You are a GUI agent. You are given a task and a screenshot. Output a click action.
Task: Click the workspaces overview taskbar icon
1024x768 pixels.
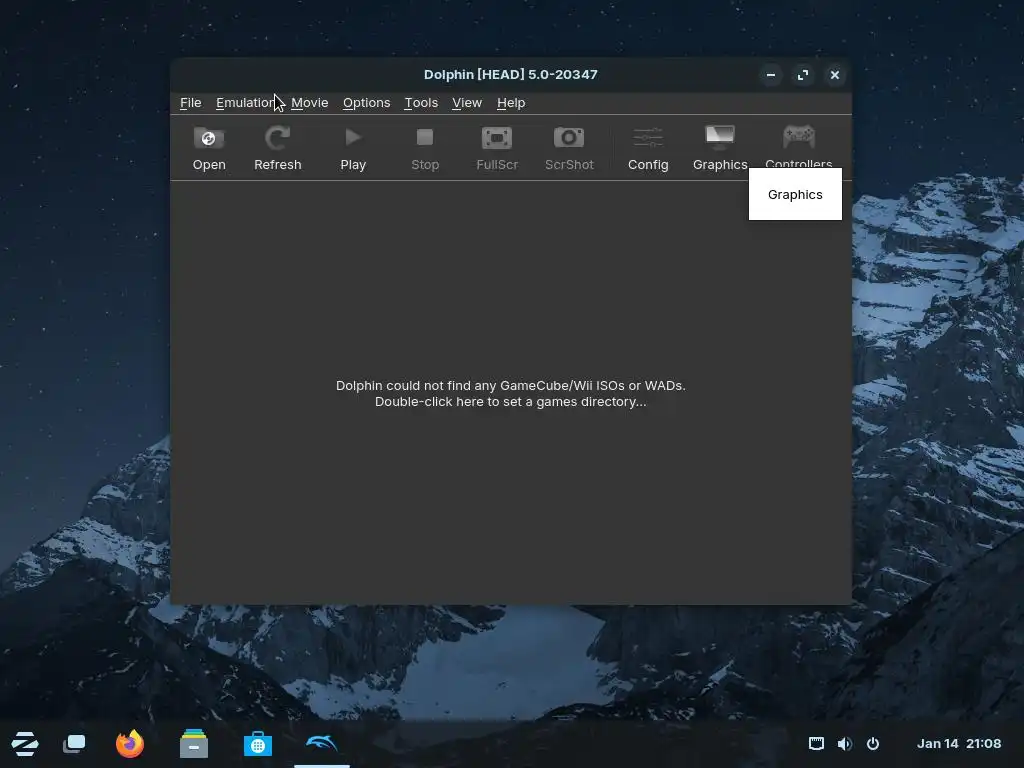tap(74, 744)
